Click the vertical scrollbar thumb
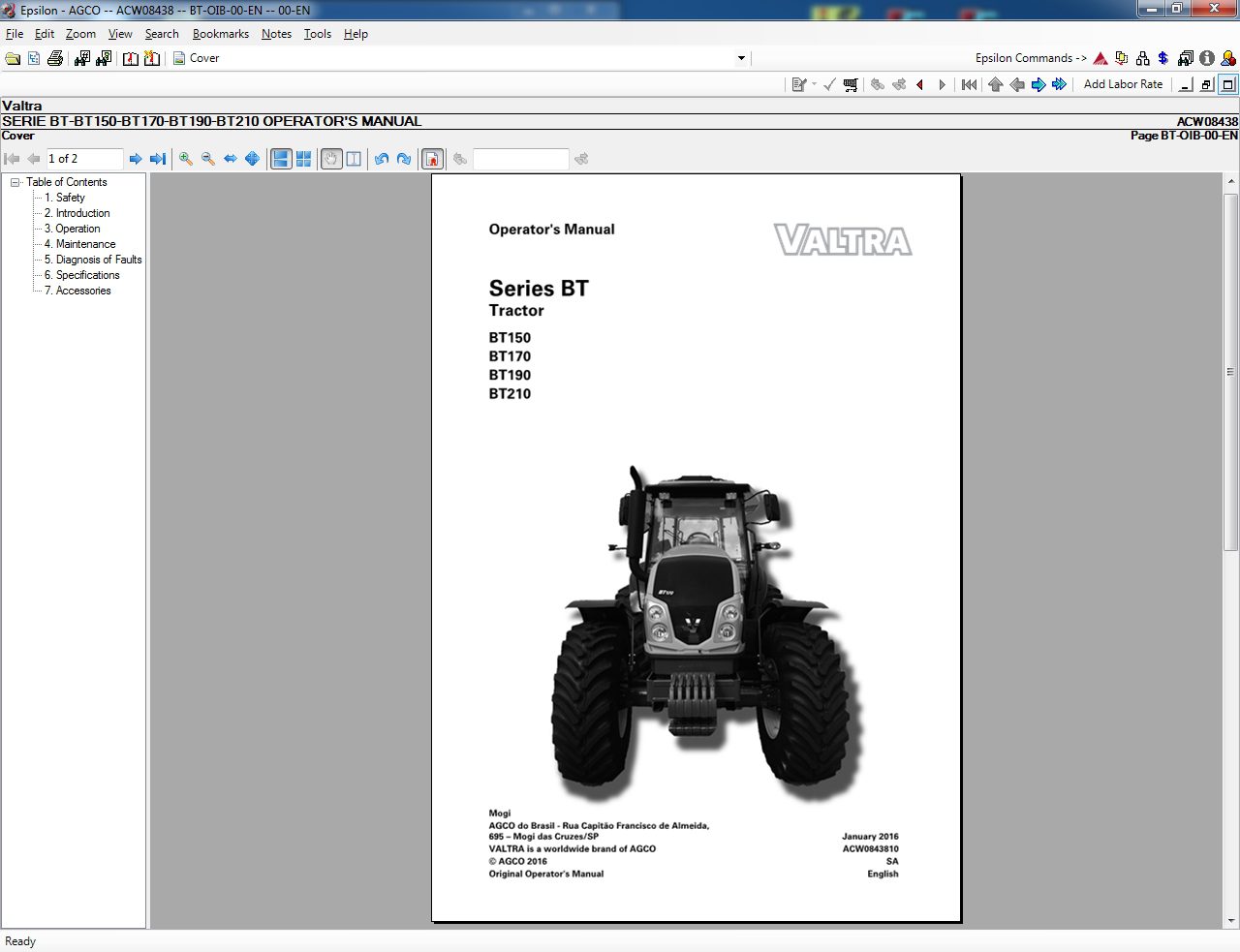This screenshot has width=1240, height=952. (x=1231, y=372)
